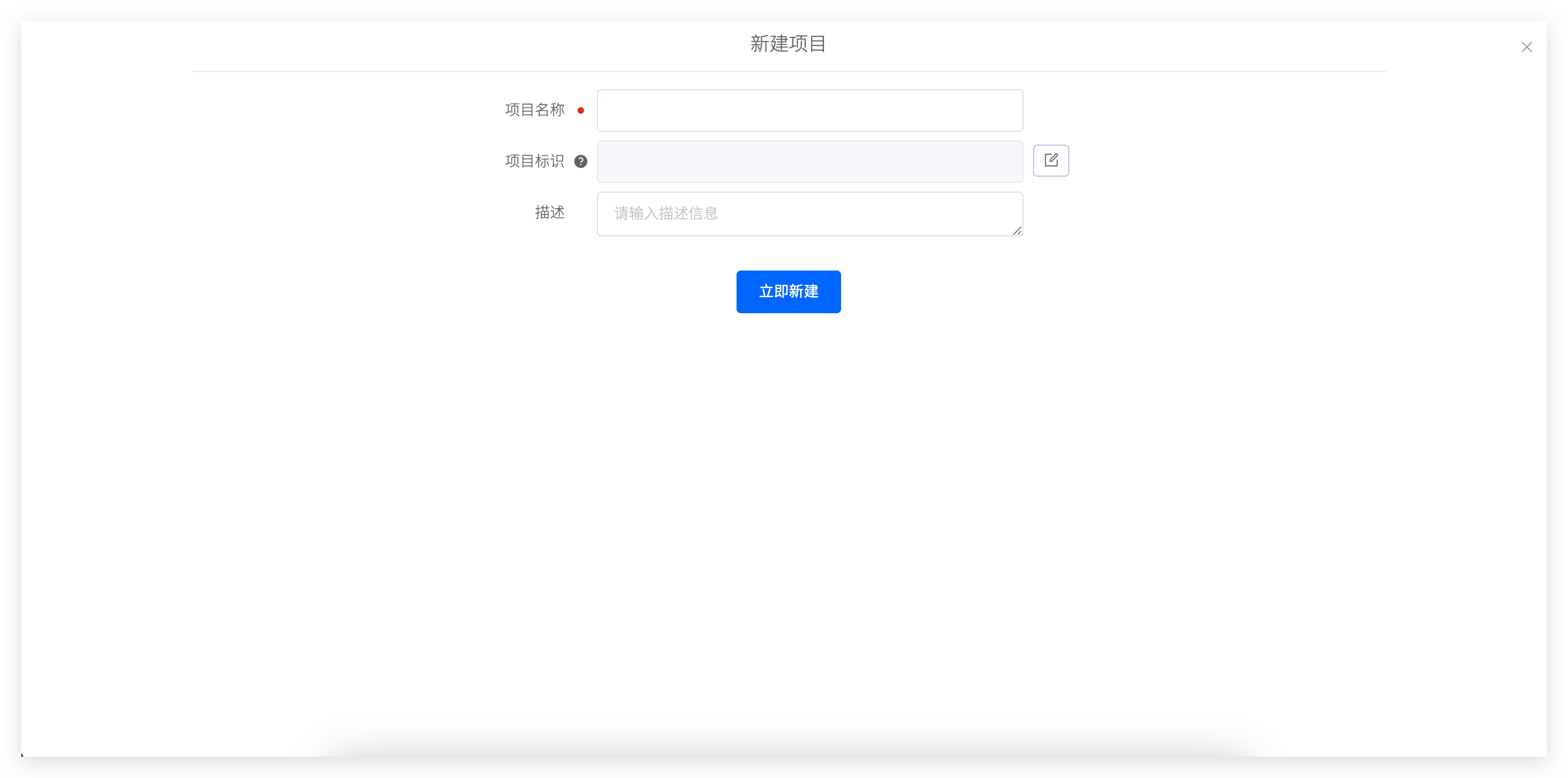Click the 项目标识 label text

click(534, 162)
